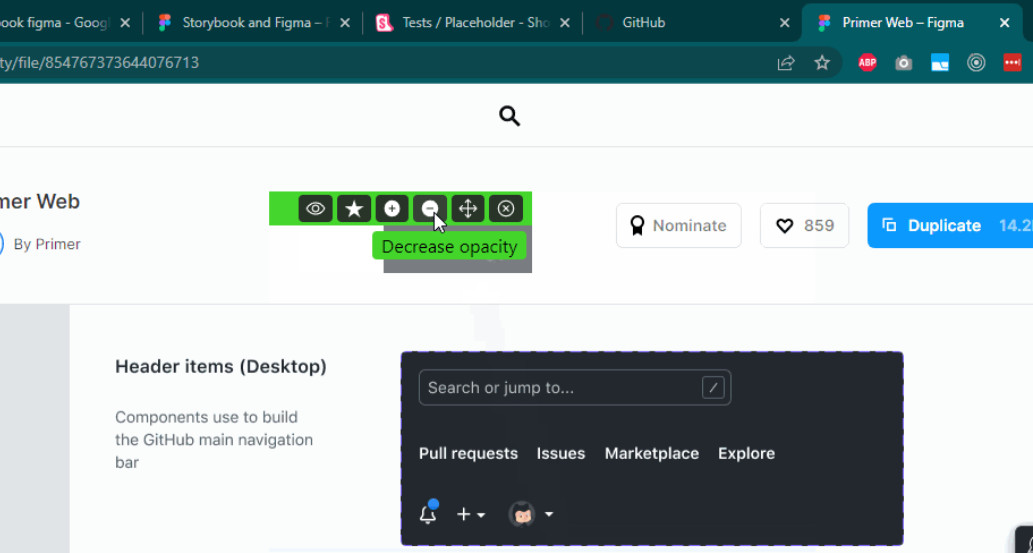1033x553 pixels.
Task: Like the file with heart 859 button
Action: pyautogui.click(x=804, y=225)
